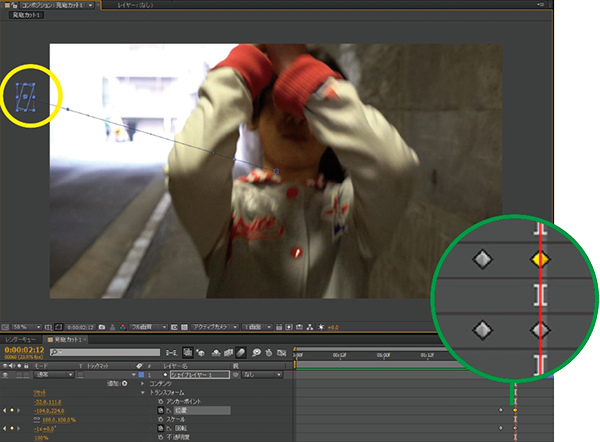600x442 pixels.
Task: Collapse the トランスフォーム group
Action: click(x=143, y=393)
